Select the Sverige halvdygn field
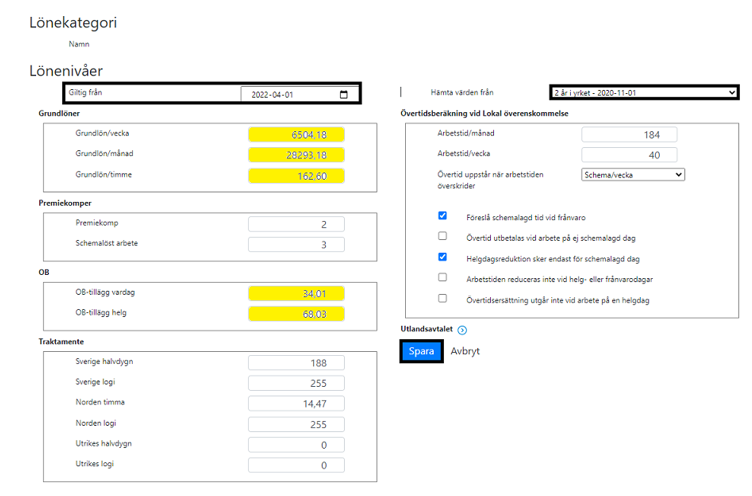 pyautogui.click(x=296, y=363)
